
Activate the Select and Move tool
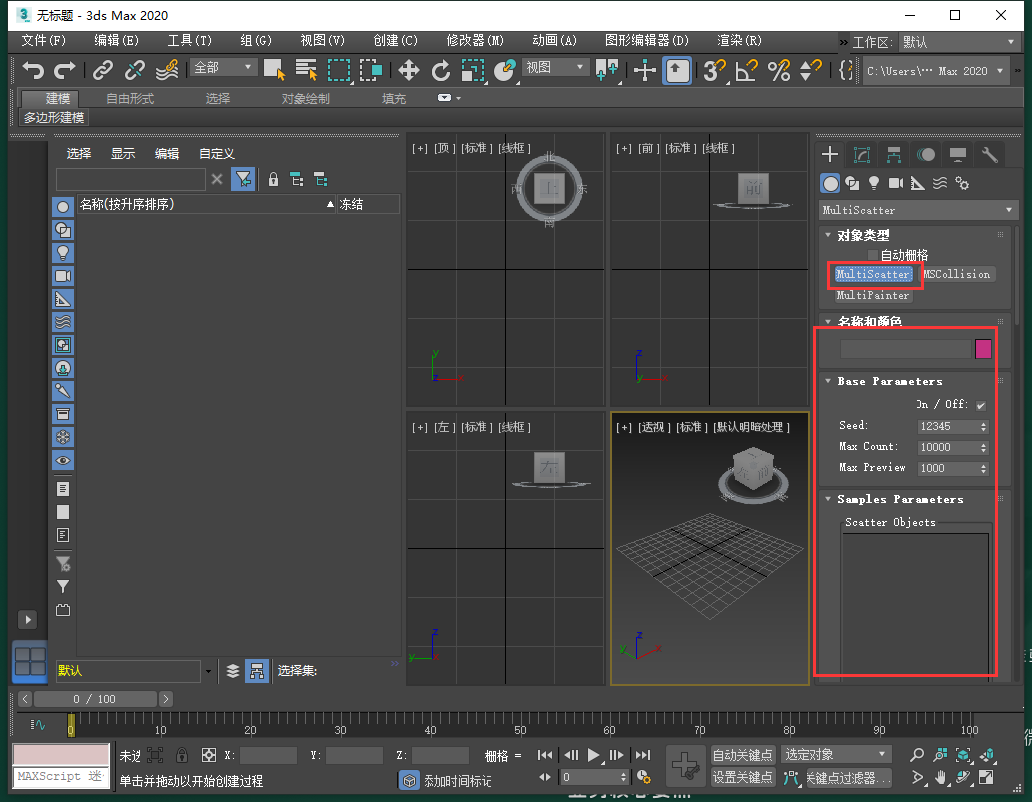click(x=409, y=70)
